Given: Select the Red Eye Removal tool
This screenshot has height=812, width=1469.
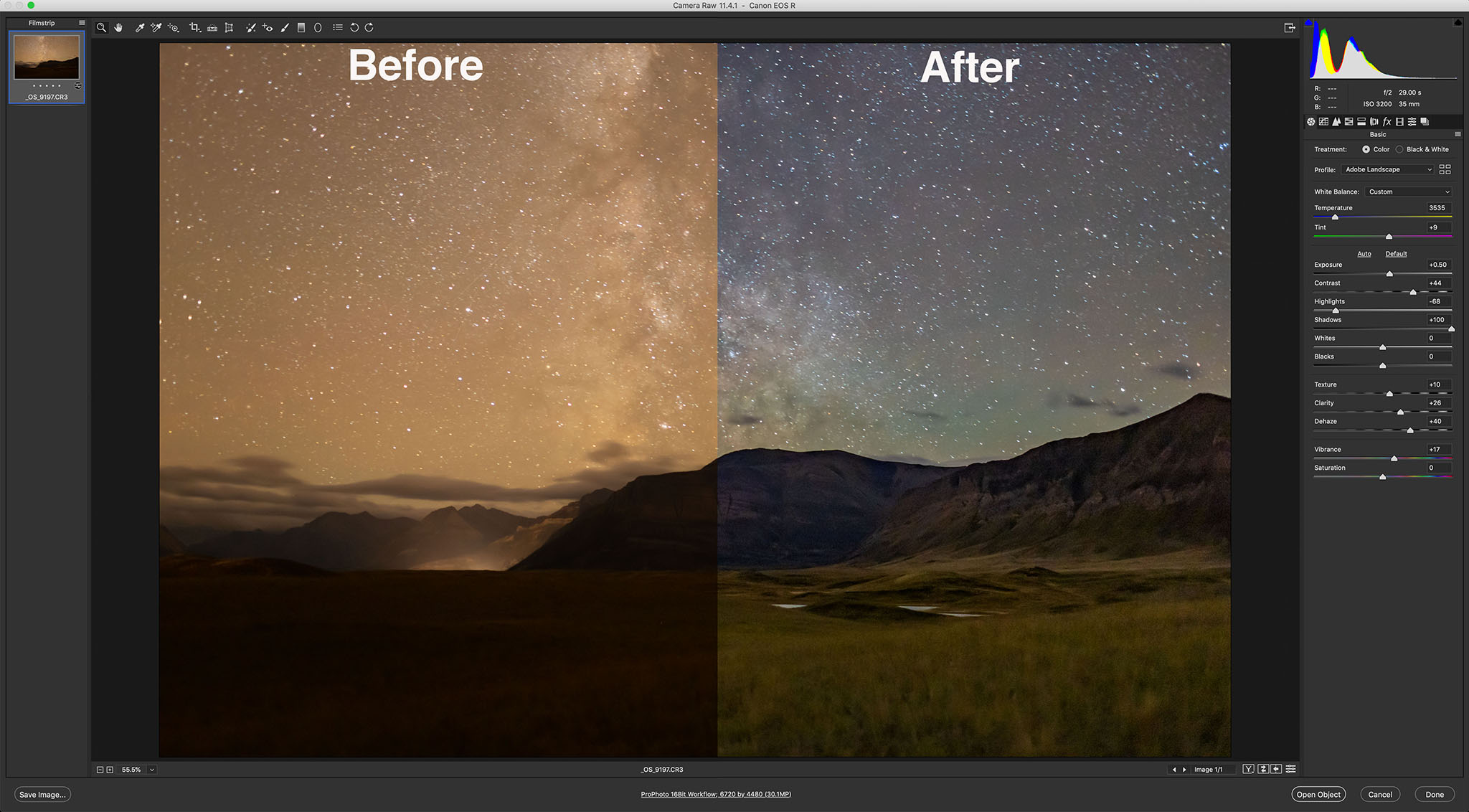Looking at the screenshot, I should tap(268, 27).
